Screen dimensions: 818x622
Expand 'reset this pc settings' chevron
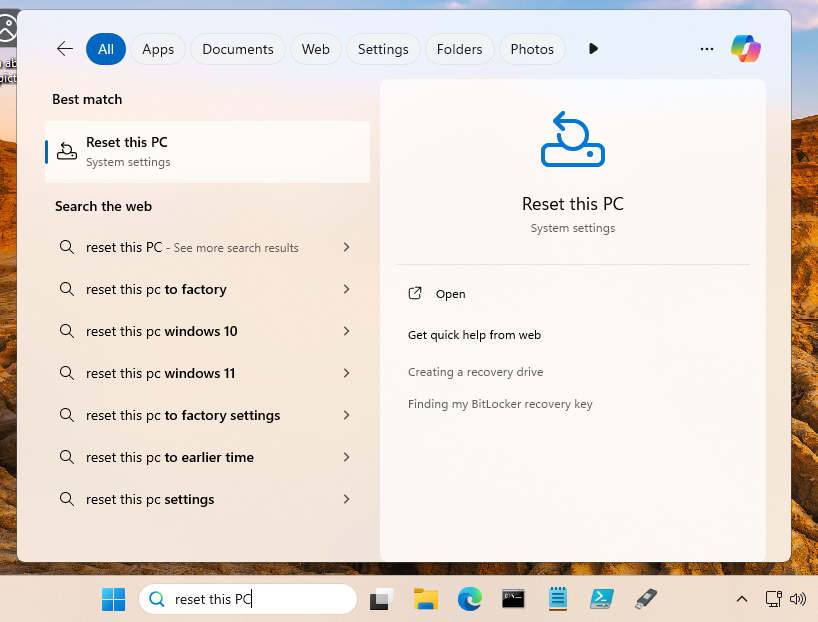[346, 499]
